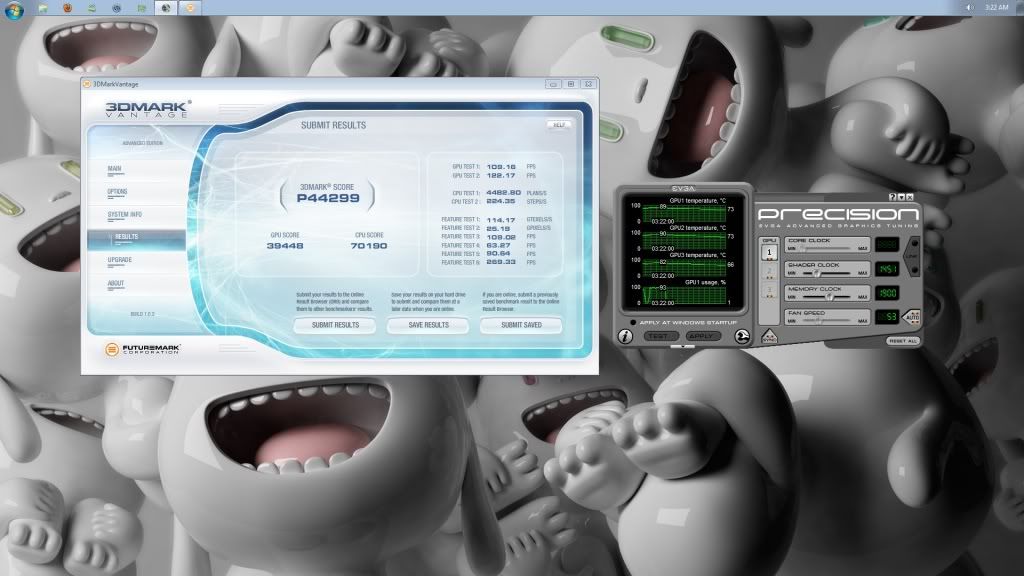Expand the Precision dropdown arrow in title bar
1024x576 pixels.
tap(901, 197)
